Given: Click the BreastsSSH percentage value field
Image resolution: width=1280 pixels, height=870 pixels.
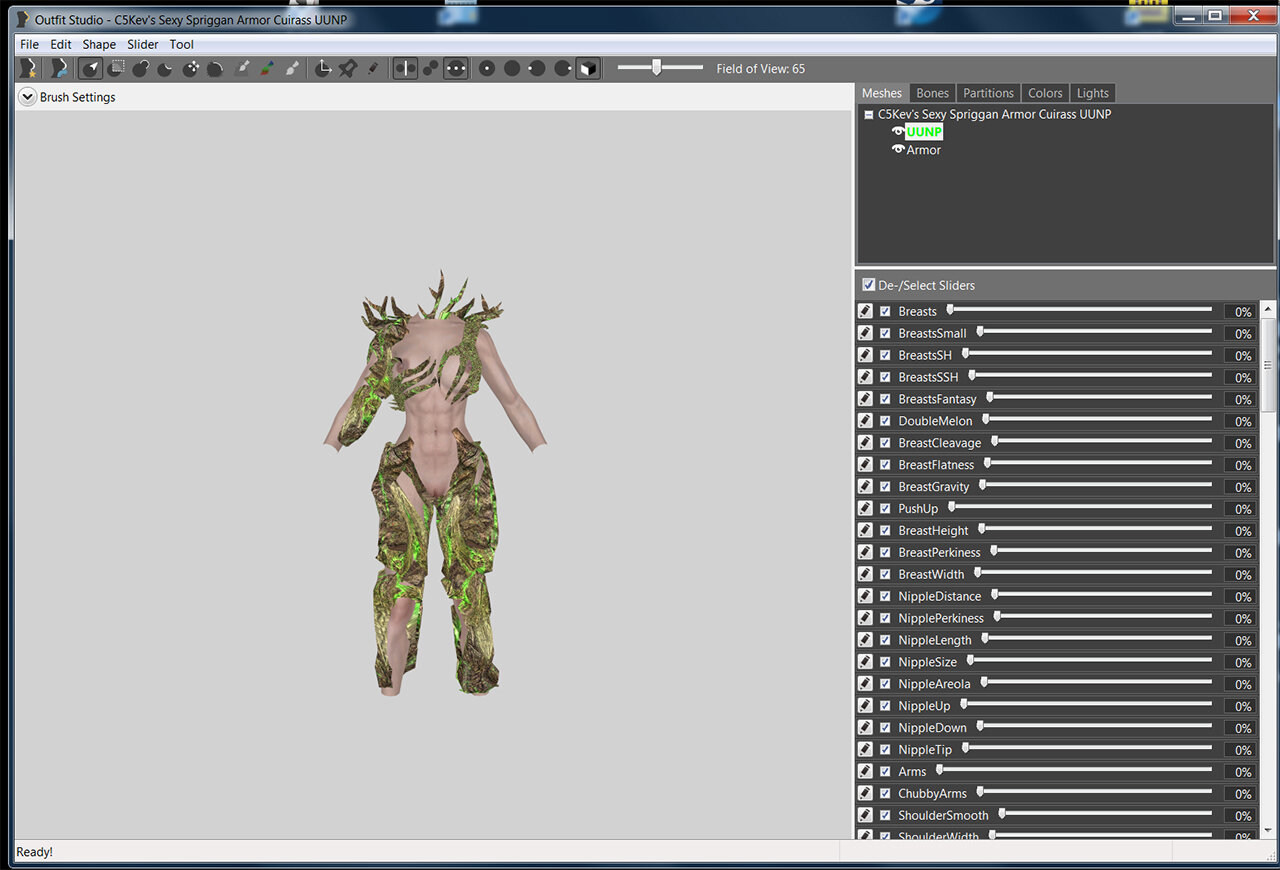Looking at the screenshot, I should pyautogui.click(x=1240, y=377).
